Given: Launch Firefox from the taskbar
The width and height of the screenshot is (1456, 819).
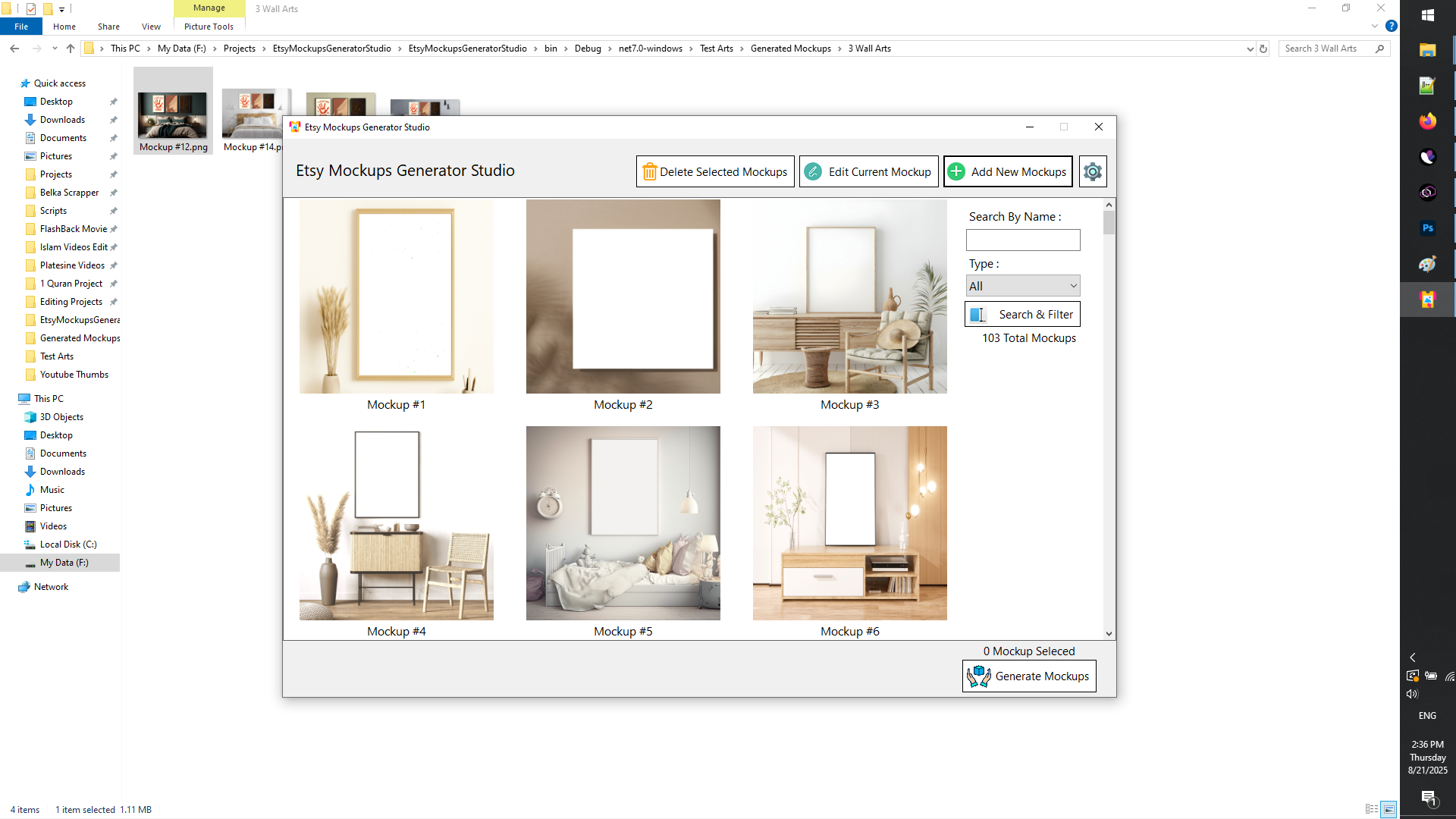Looking at the screenshot, I should click(1427, 121).
